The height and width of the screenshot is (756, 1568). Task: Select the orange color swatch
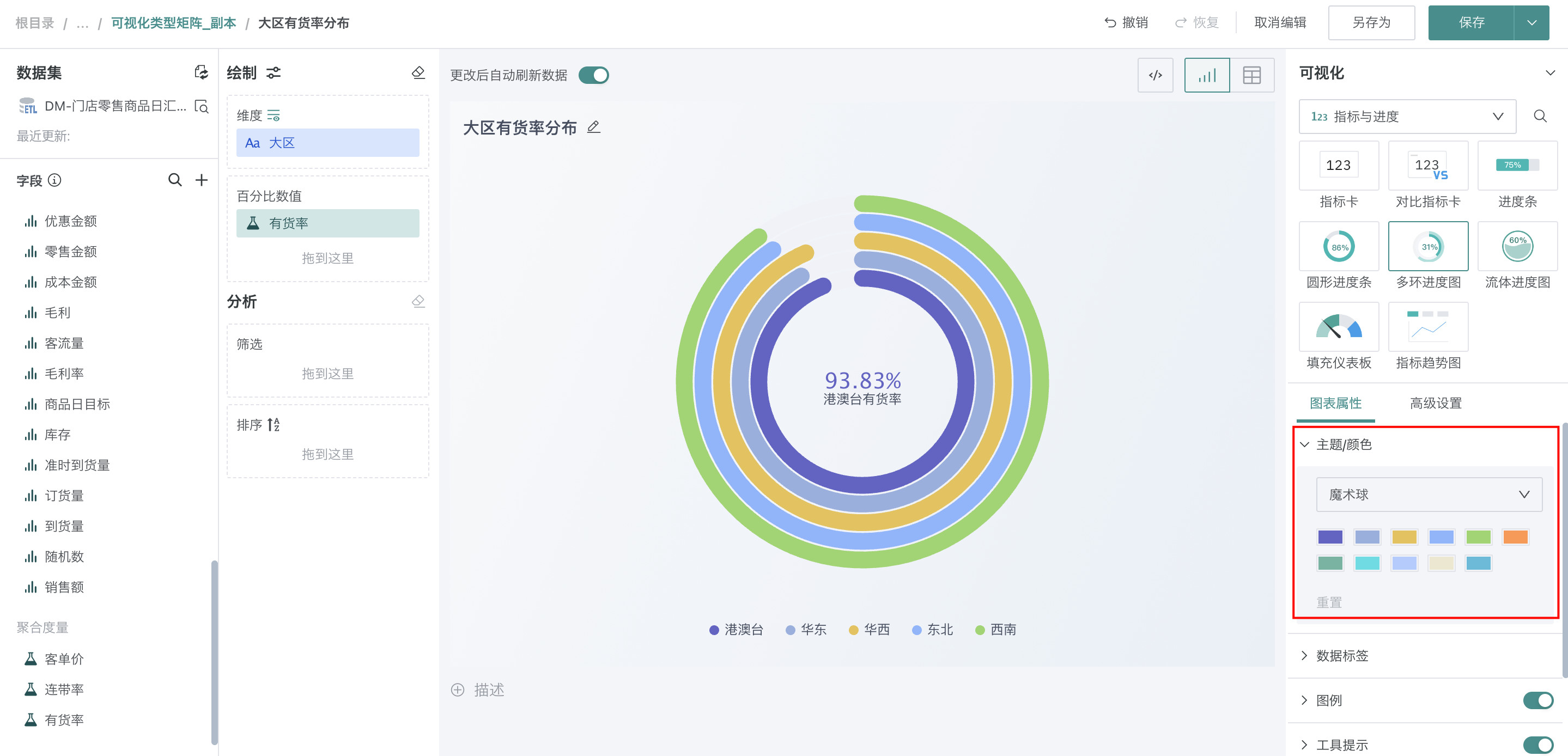pos(1515,537)
